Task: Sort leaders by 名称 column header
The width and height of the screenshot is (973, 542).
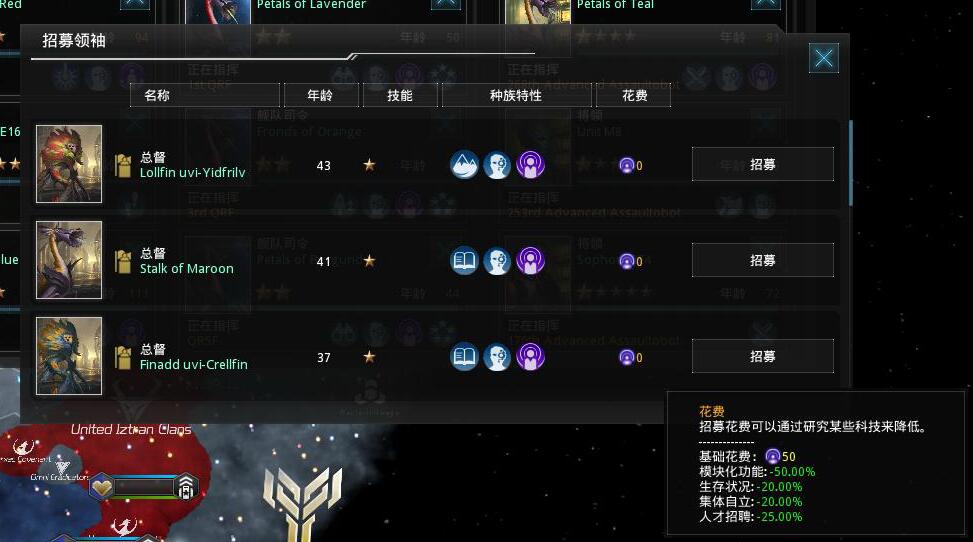Action: pos(205,95)
